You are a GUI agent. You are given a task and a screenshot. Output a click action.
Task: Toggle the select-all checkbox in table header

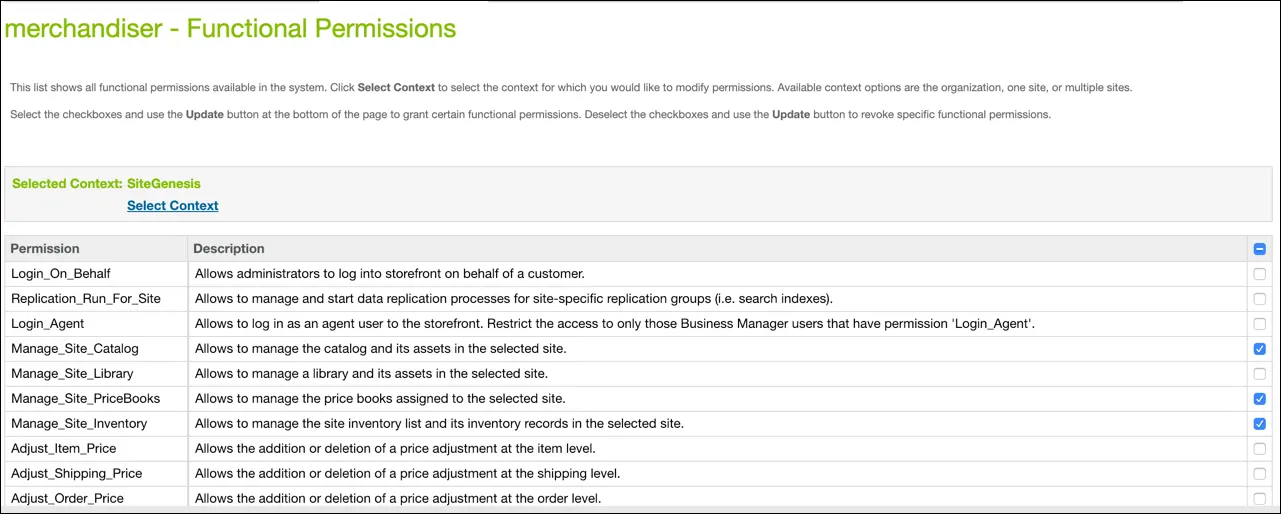click(x=1259, y=249)
